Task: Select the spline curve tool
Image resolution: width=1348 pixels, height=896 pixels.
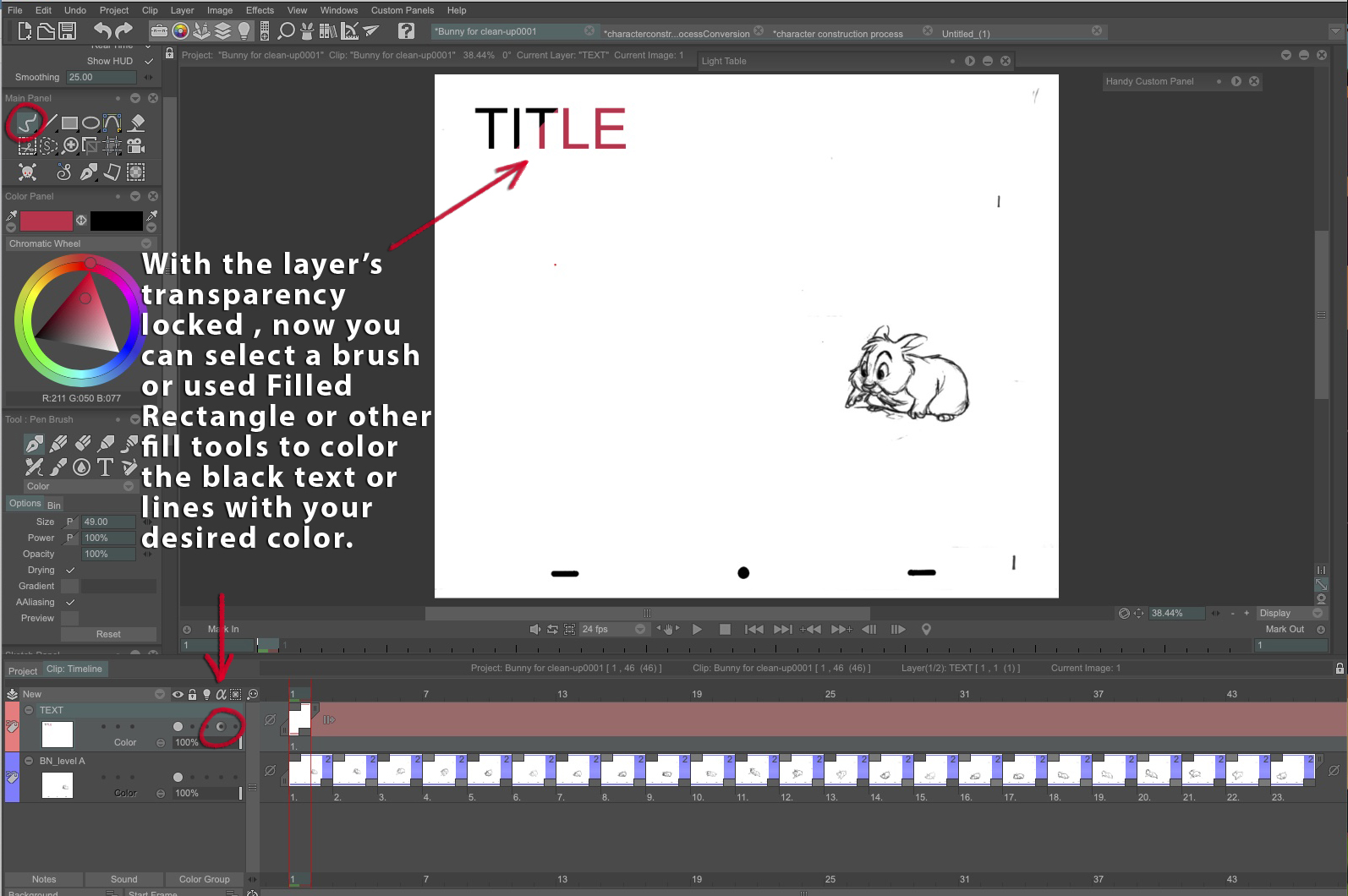Action: [x=112, y=123]
